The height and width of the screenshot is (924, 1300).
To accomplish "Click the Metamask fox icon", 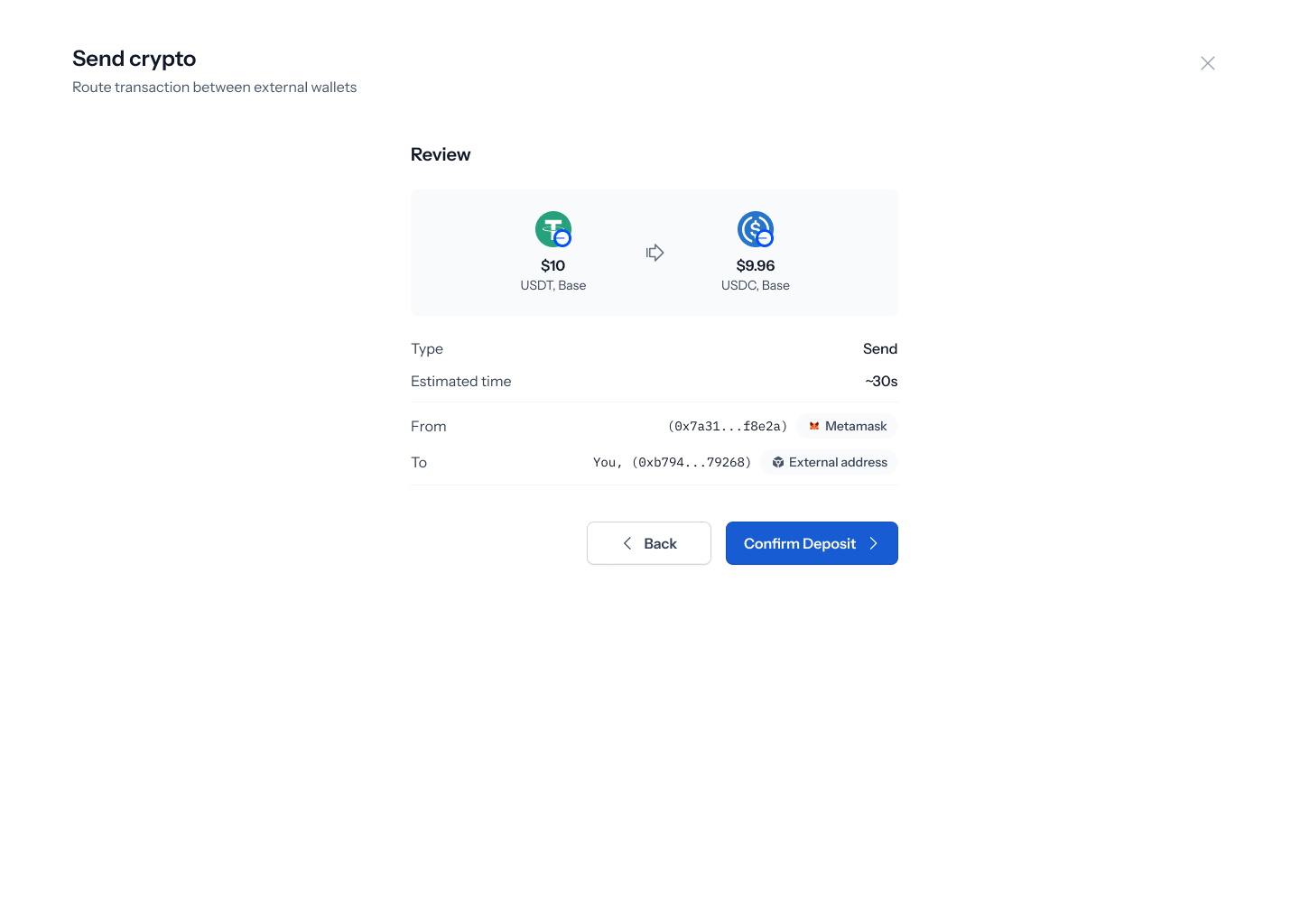I will click(x=814, y=426).
